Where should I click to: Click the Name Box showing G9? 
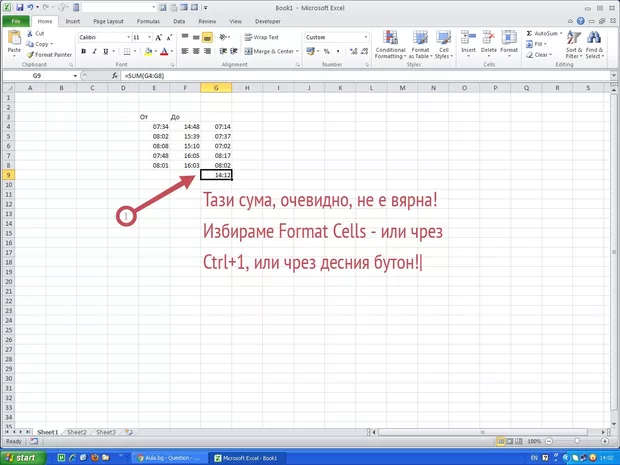[37, 76]
